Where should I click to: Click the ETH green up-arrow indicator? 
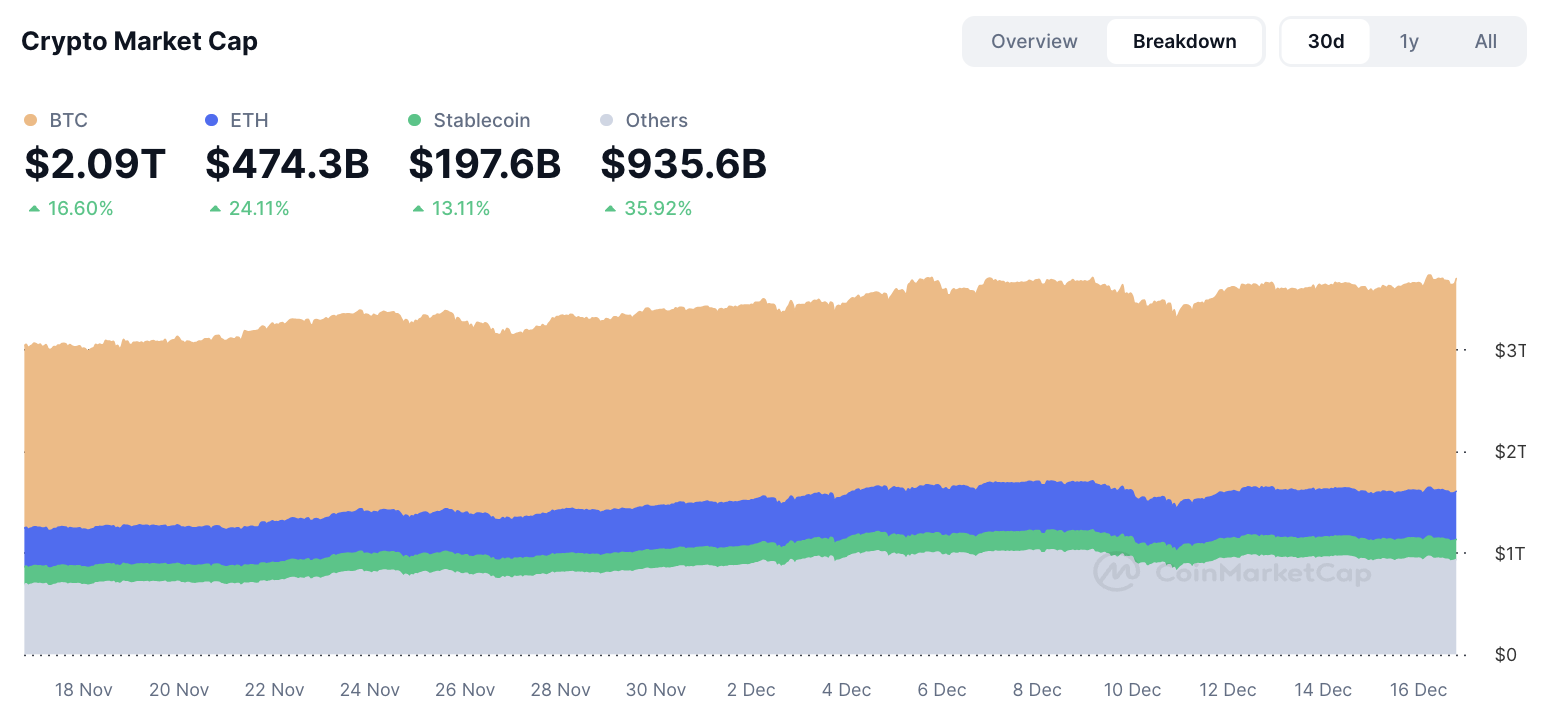tap(215, 209)
